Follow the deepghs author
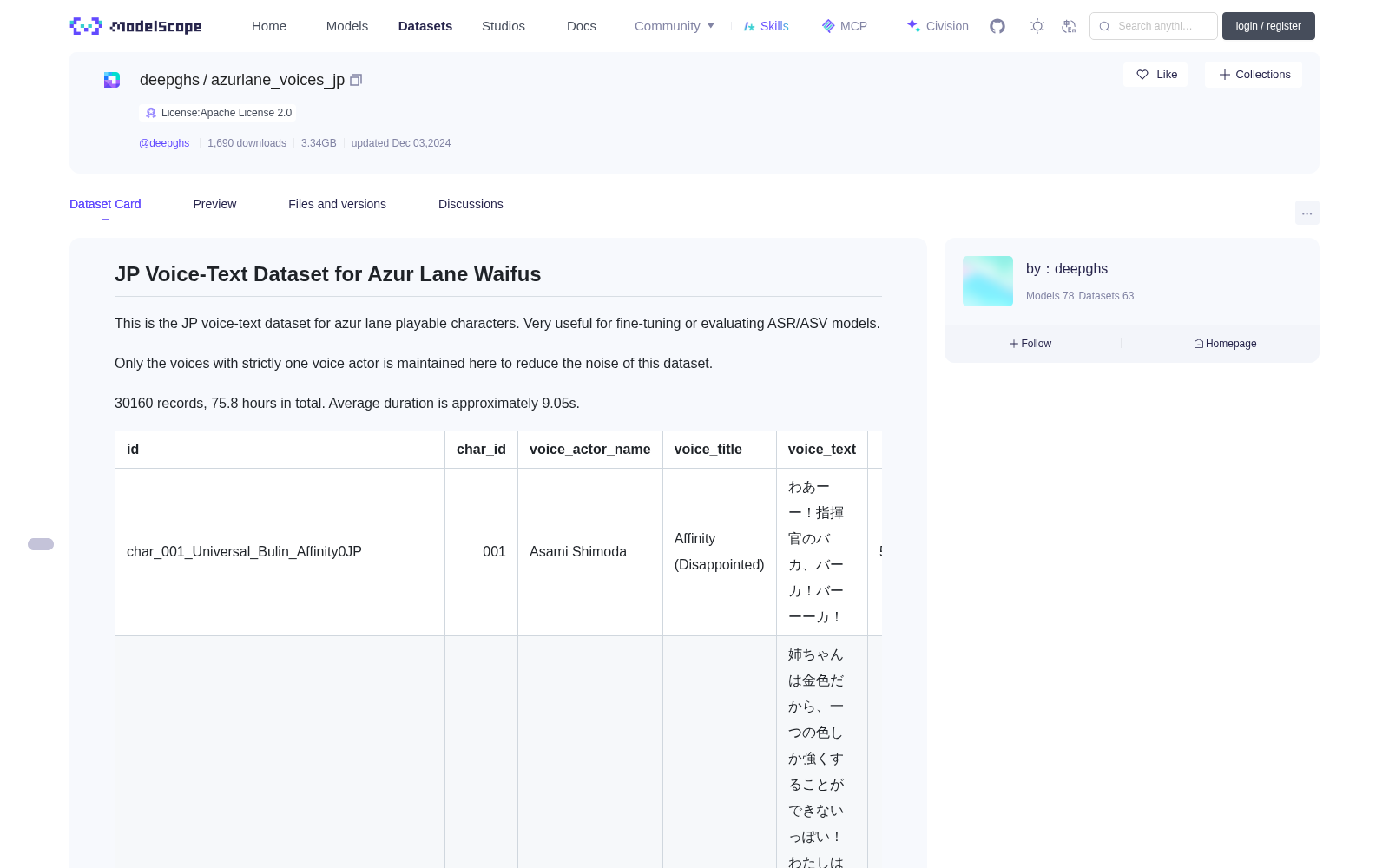 tap(1030, 344)
